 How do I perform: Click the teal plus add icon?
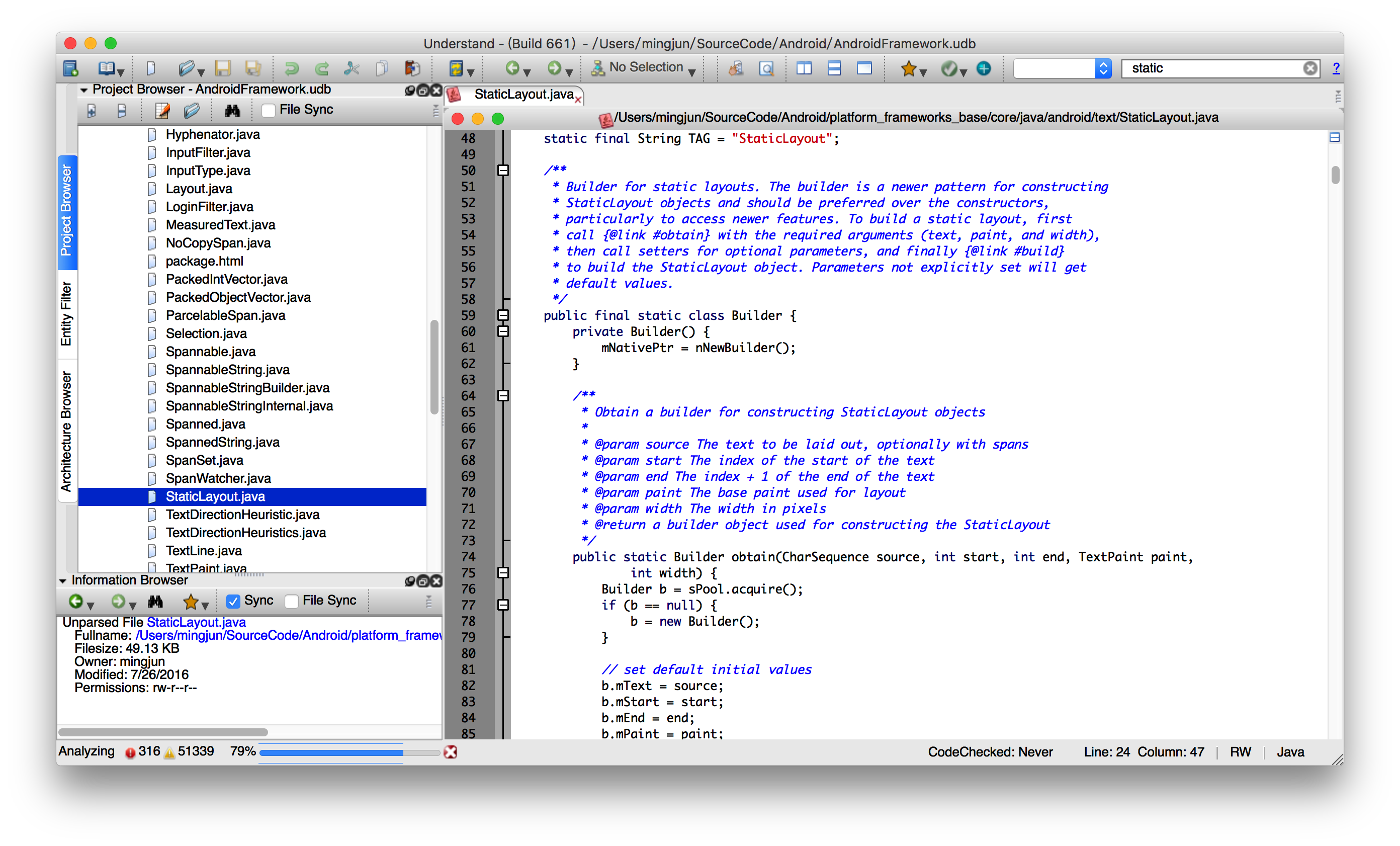tap(983, 69)
